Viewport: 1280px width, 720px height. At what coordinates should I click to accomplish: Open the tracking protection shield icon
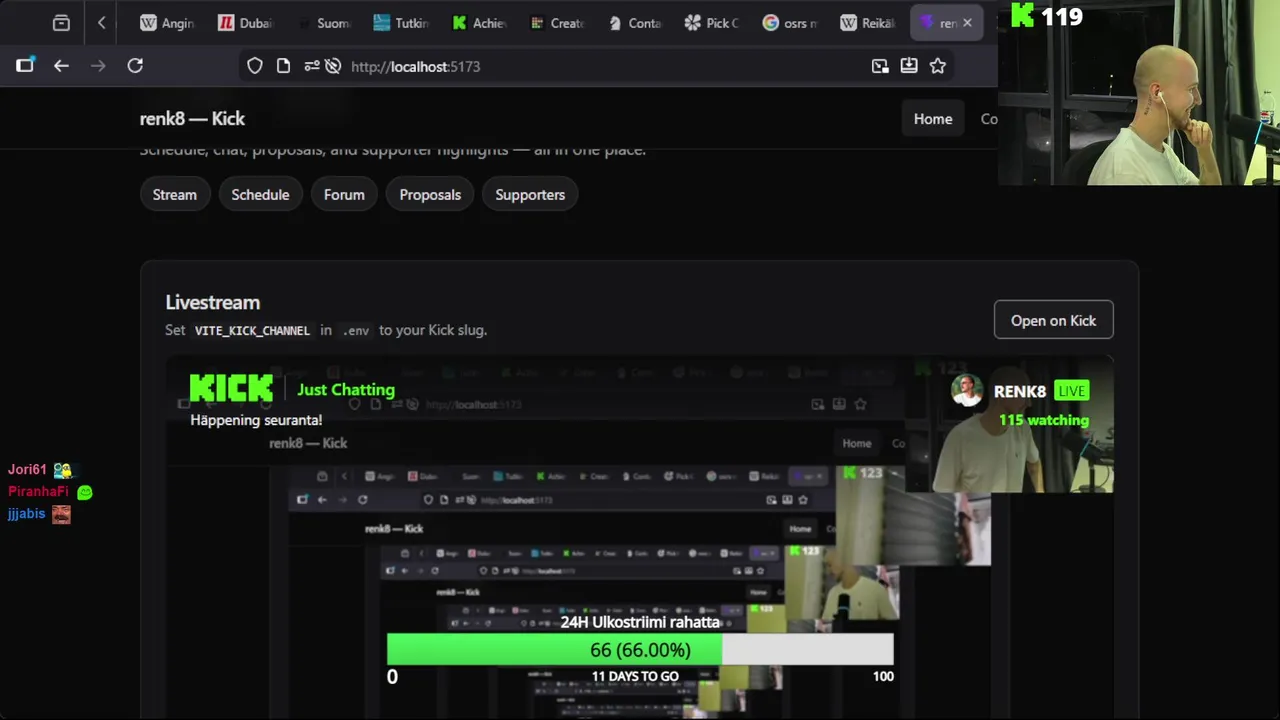pos(255,66)
